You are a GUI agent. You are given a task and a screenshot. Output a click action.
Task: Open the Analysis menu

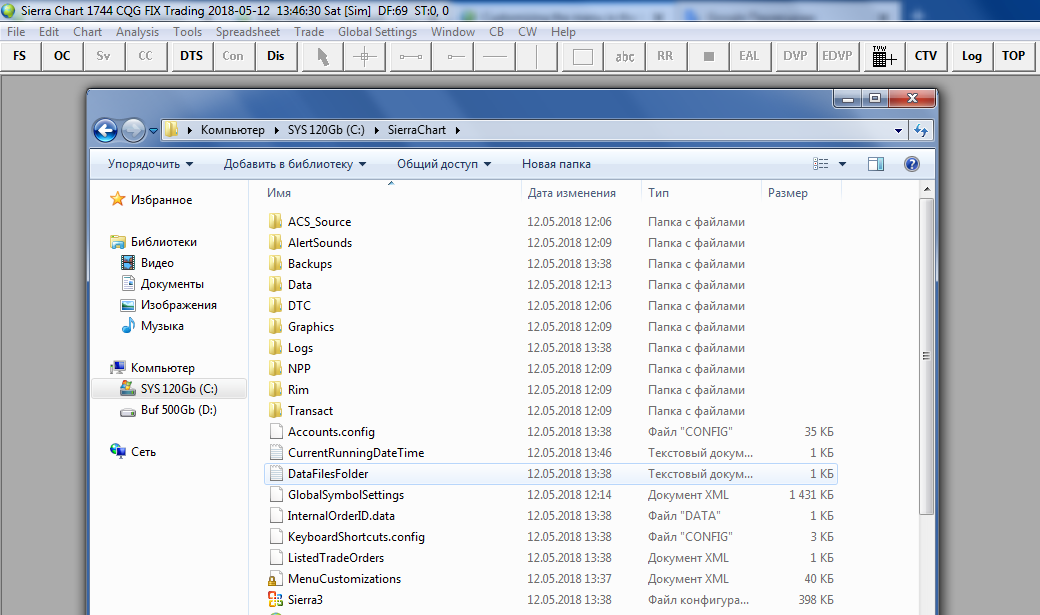tap(137, 32)
